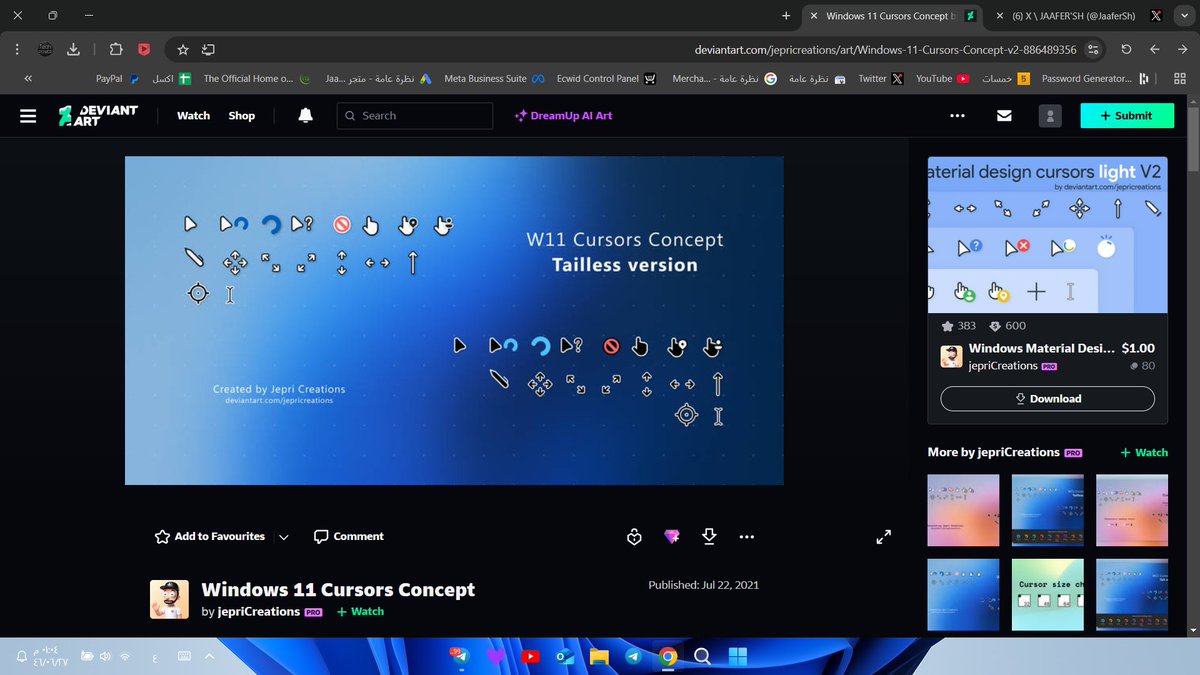Open jepriCreations author avatar
This screenshot has width=1200, height=675.
coord(170,600)
